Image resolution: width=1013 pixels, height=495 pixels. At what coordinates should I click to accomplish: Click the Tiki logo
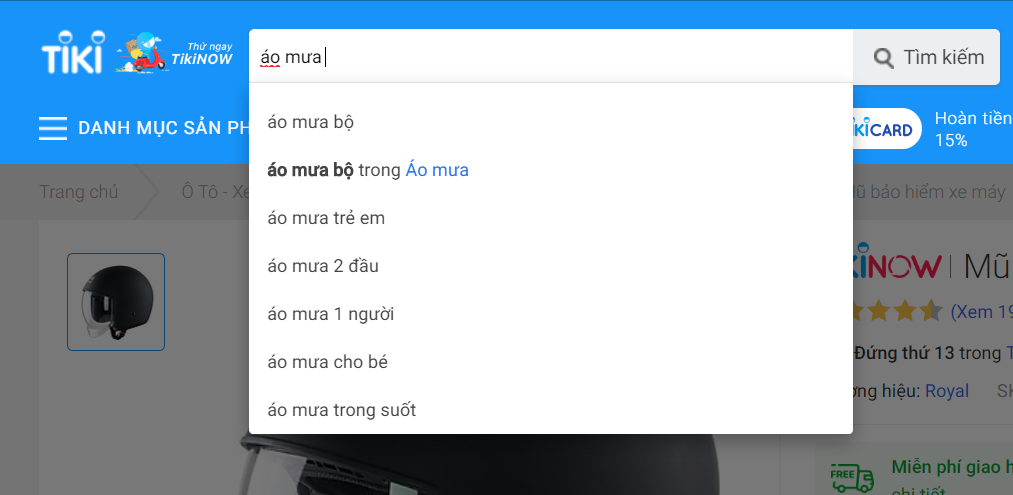71,57
